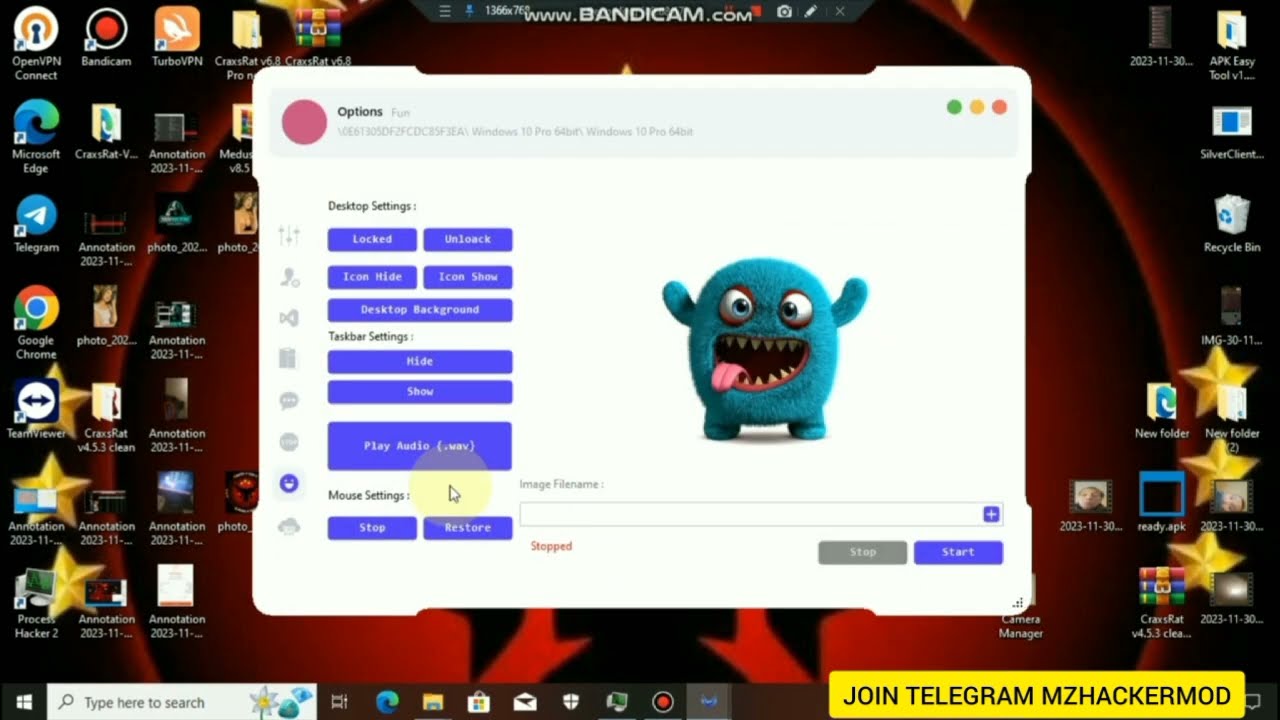The width and height of the screenshot is (1280, 720).
Task: Select the clipboard sidebar icon
Action: pyautogui.click(x=289, y=358)
